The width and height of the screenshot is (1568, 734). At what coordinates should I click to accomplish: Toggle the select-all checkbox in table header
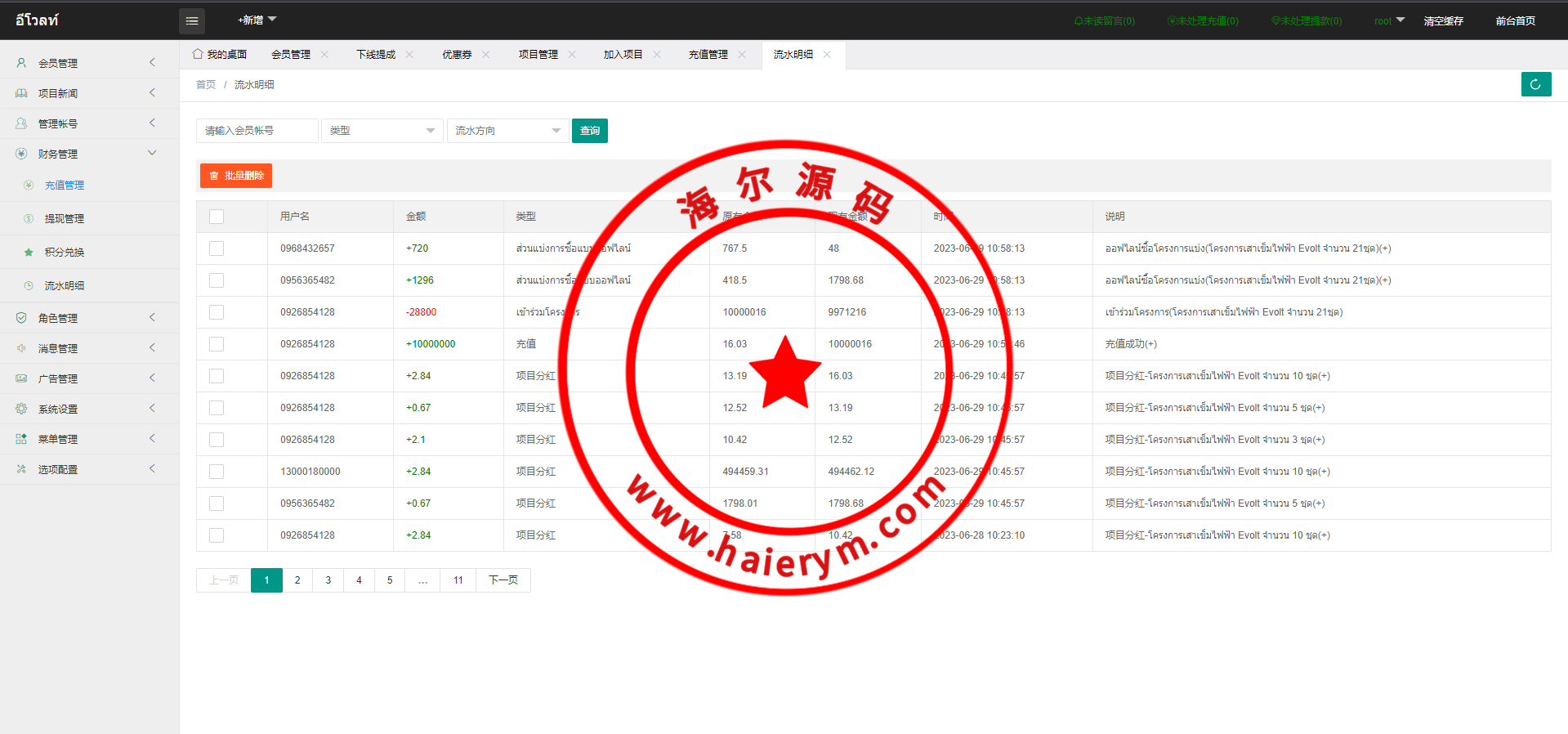pos(217,217)
